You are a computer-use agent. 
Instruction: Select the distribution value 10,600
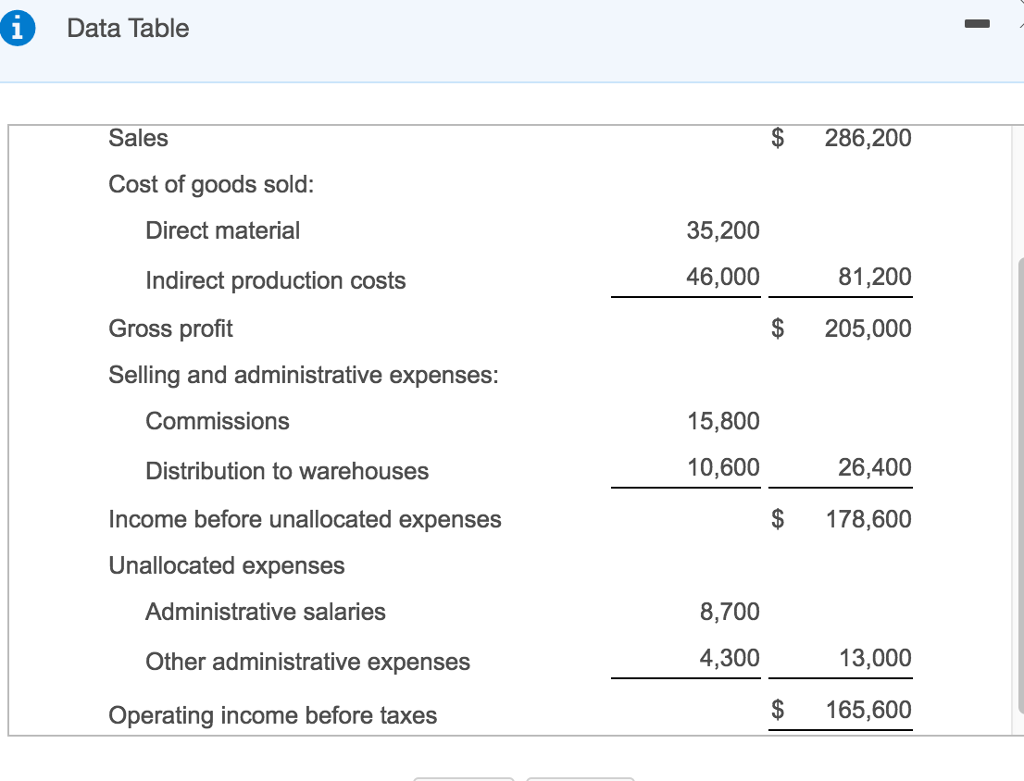[x=724, y=468]
